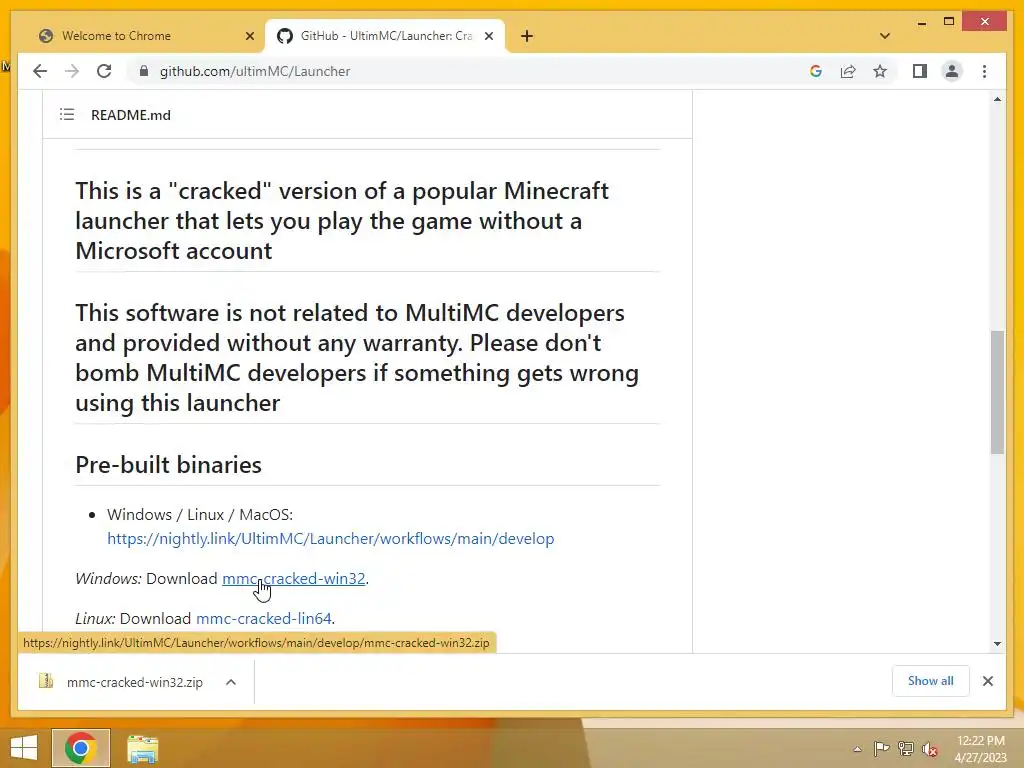This screenshot has height=768, width=1024.
Task: Maximize the Chrome window
Action: (x=949, y=22)
